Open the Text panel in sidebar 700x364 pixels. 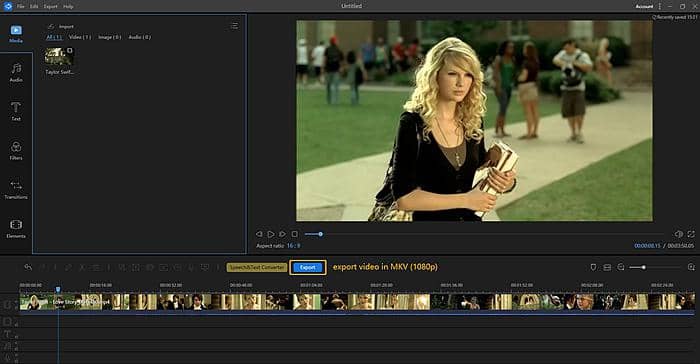point(16,111)
